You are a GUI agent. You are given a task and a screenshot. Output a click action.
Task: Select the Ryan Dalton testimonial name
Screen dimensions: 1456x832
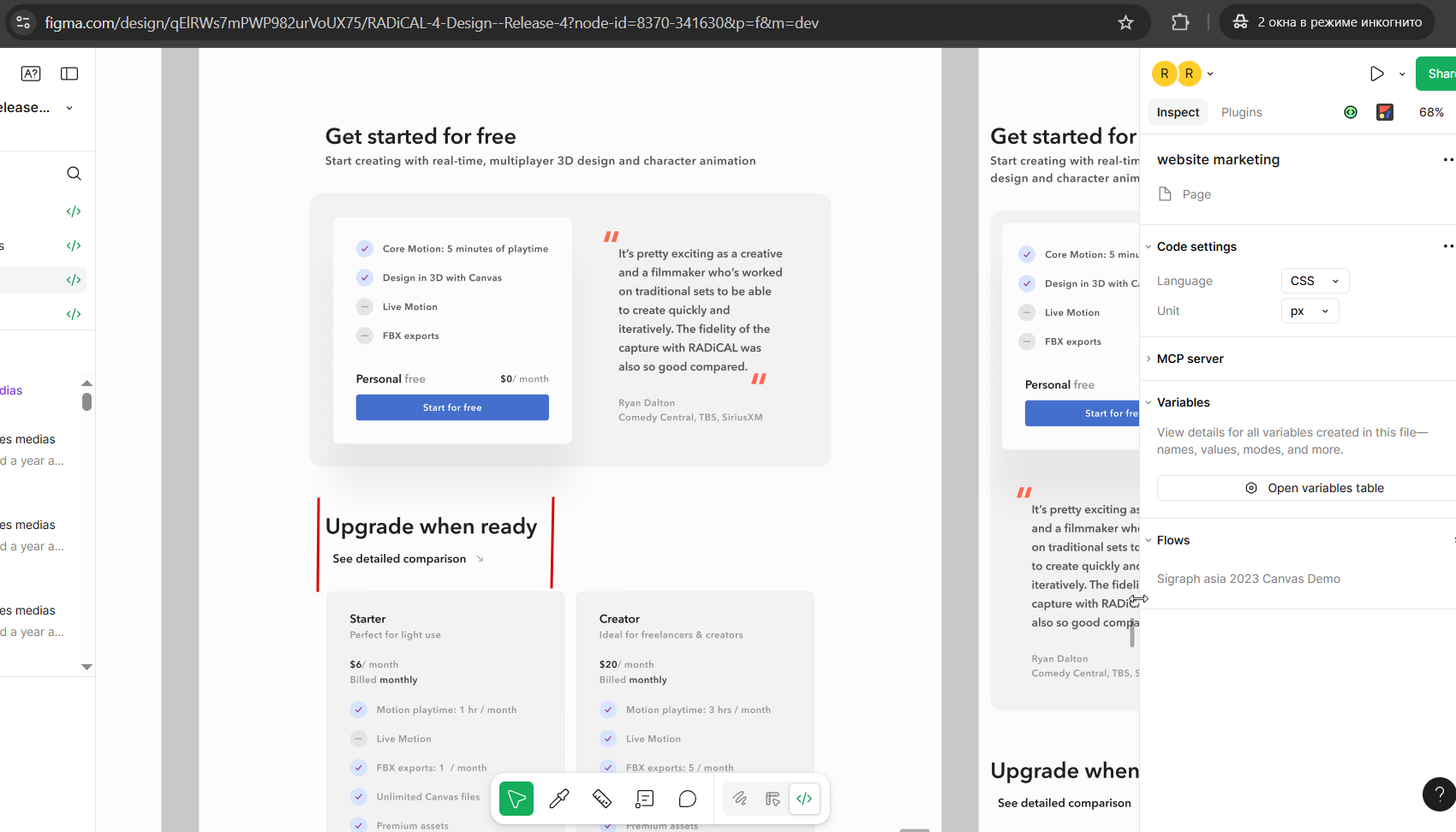point(647,403)
